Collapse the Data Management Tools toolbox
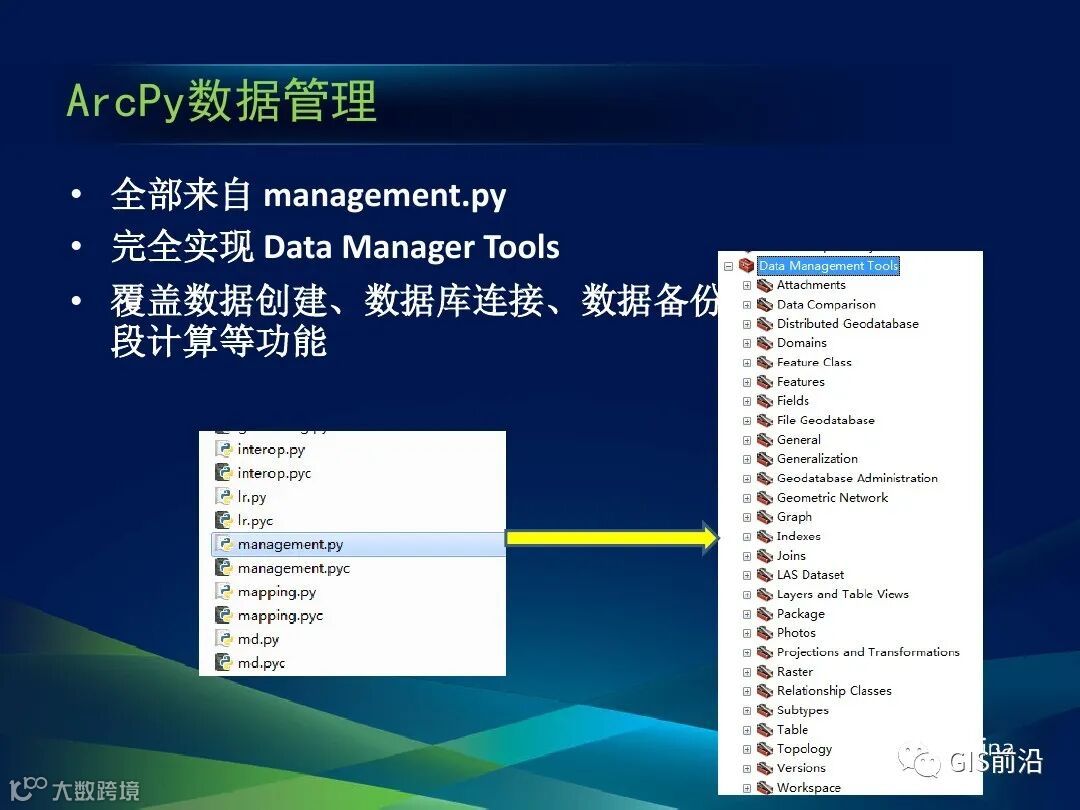 click(729, 266)
